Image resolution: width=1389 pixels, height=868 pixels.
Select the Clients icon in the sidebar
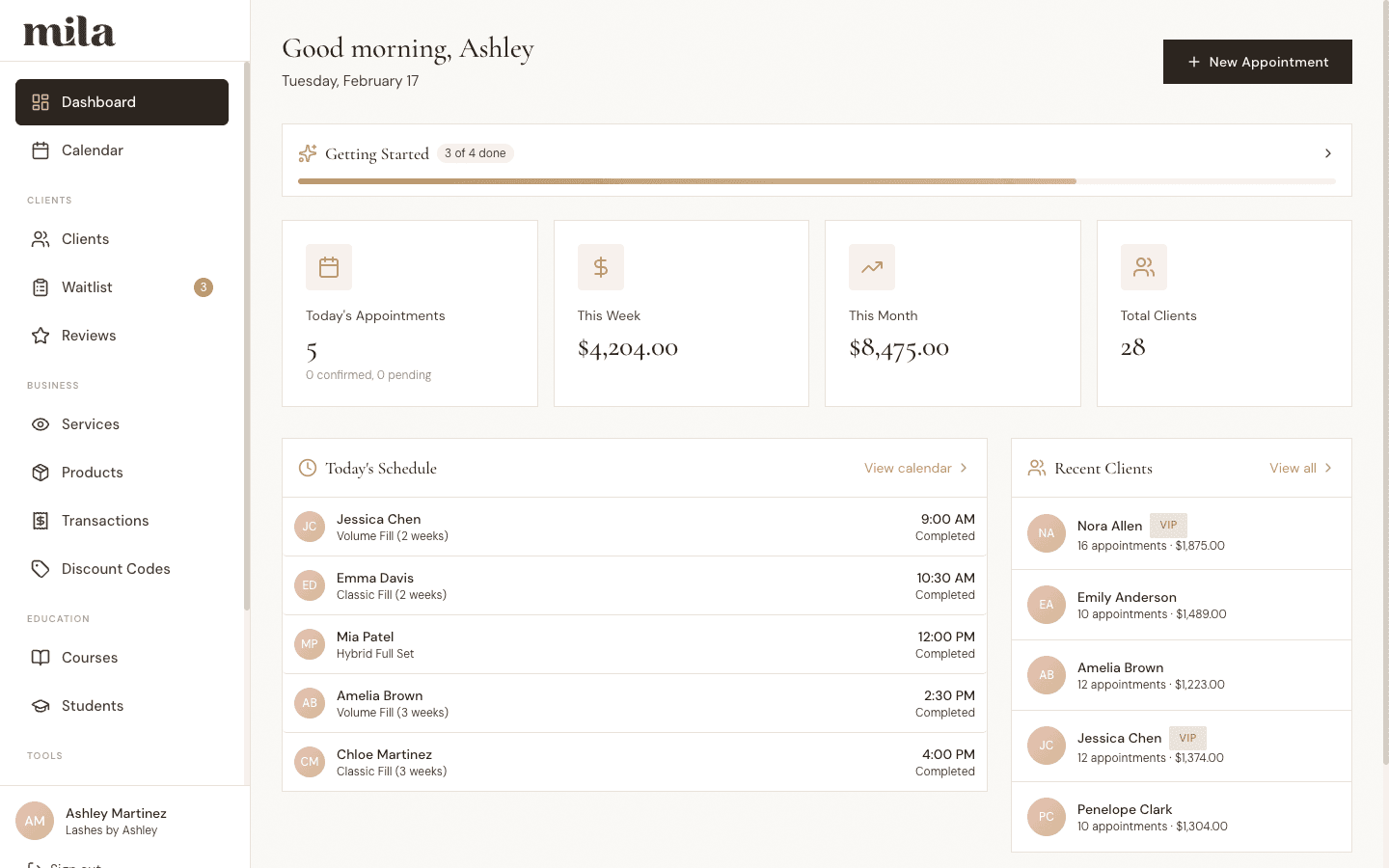[40, 238]
